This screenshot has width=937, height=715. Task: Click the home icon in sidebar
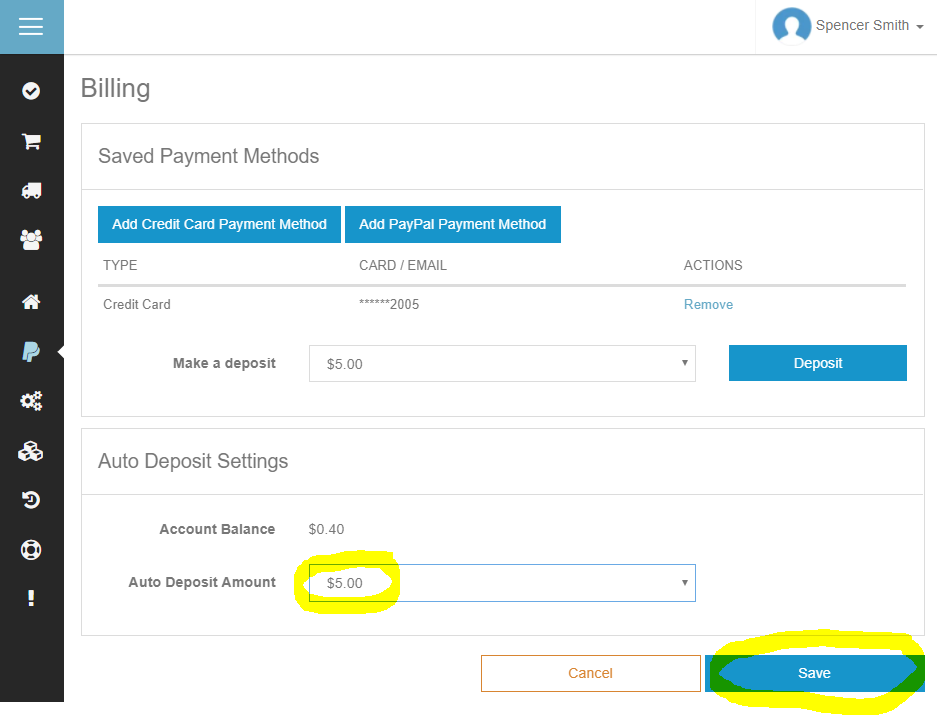31,302
